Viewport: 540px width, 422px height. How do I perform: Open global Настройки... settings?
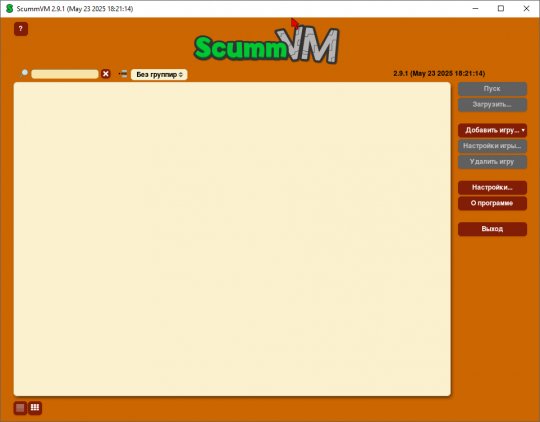492,187
